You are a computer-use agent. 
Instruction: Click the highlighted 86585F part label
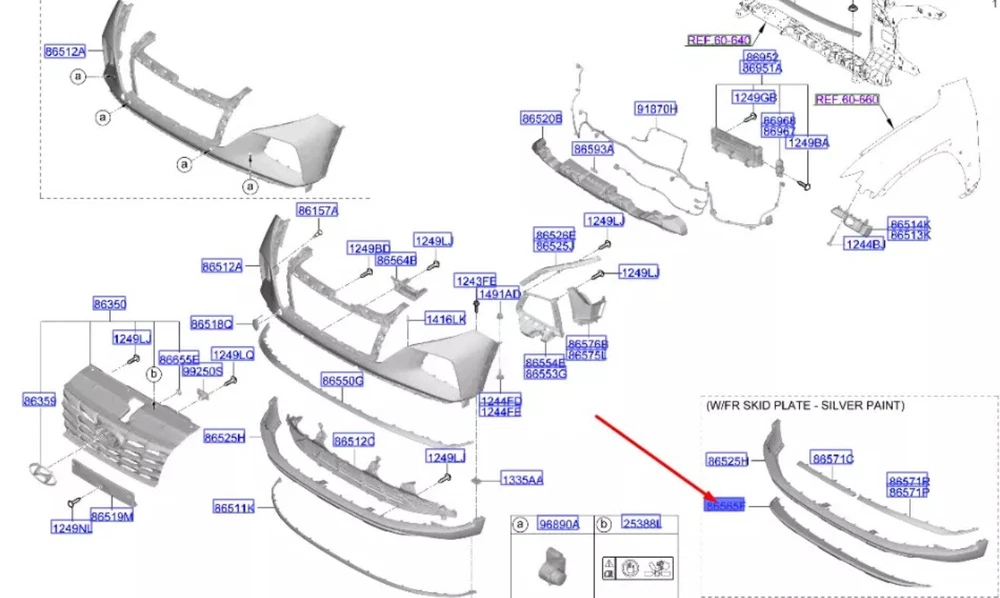point(725,507)
